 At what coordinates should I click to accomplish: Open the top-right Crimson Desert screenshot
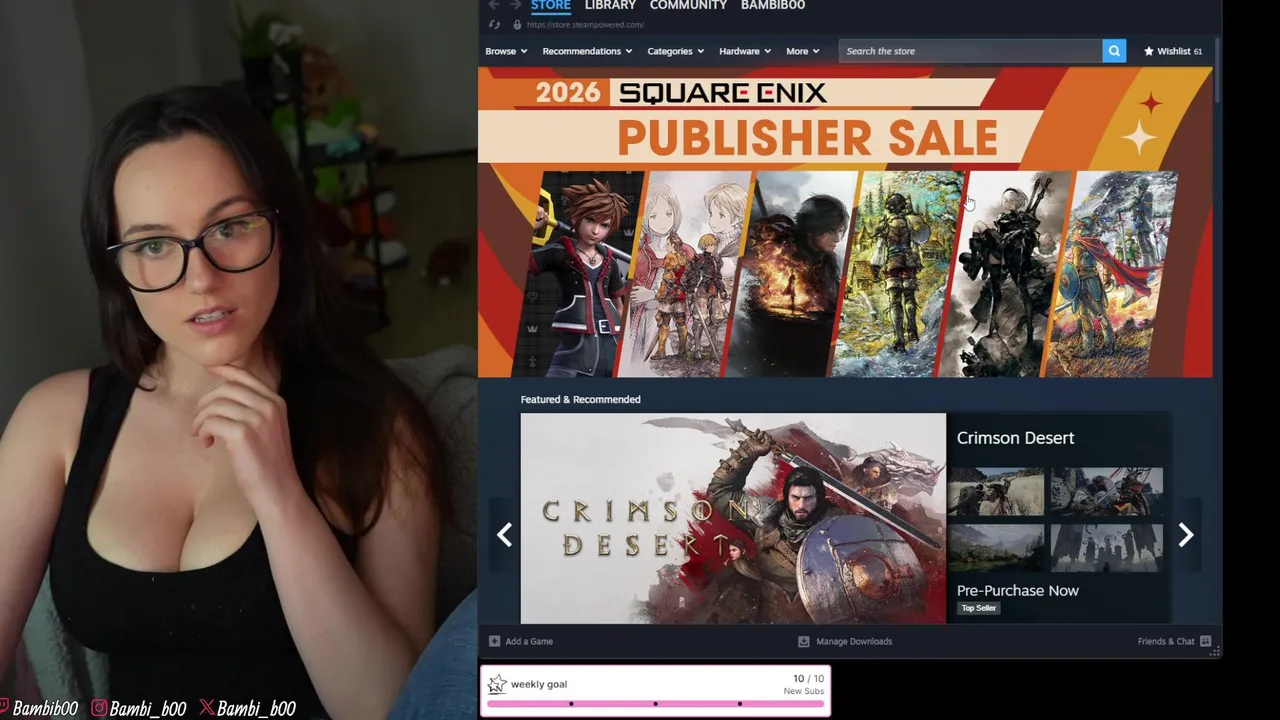(x=1106, y=491)
